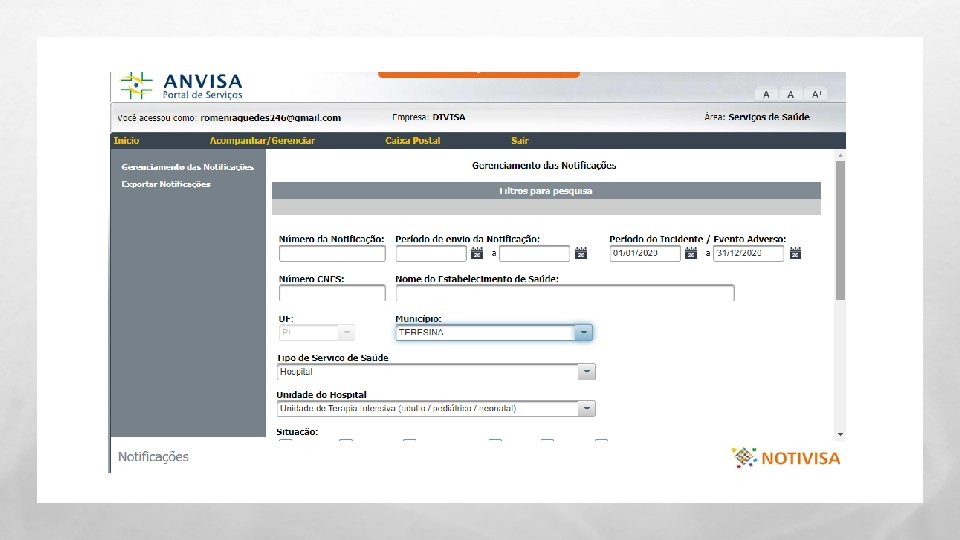Click the Notificações footer label

153,457
